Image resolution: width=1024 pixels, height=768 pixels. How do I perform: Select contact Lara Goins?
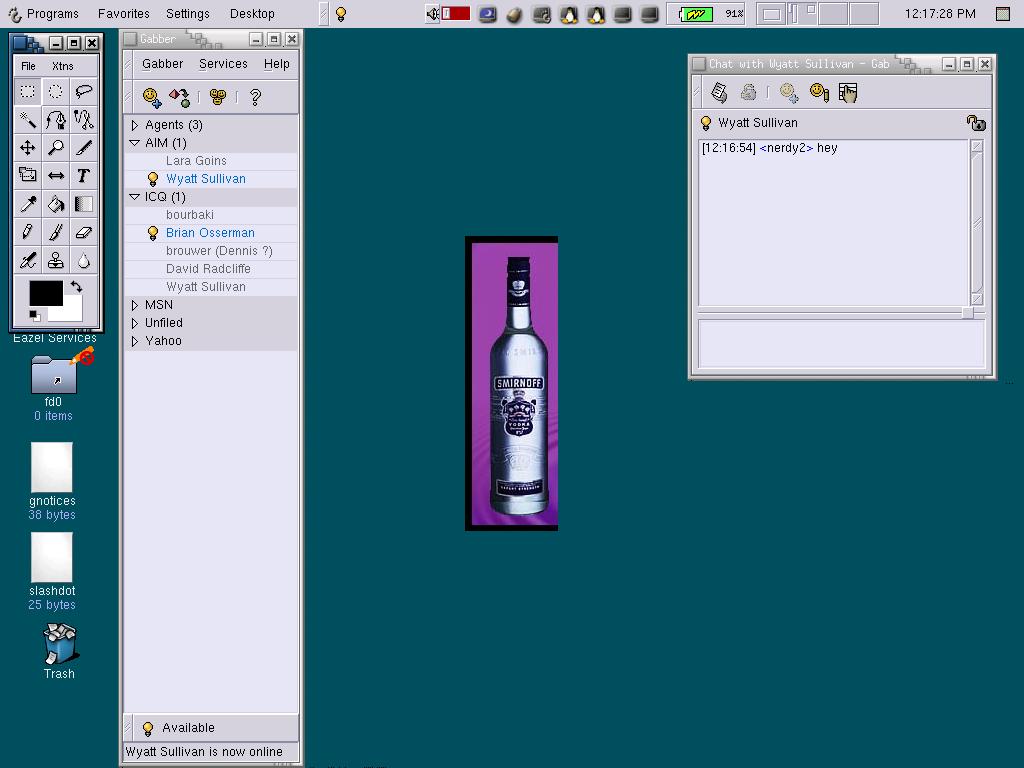click(x=210, y=161)
